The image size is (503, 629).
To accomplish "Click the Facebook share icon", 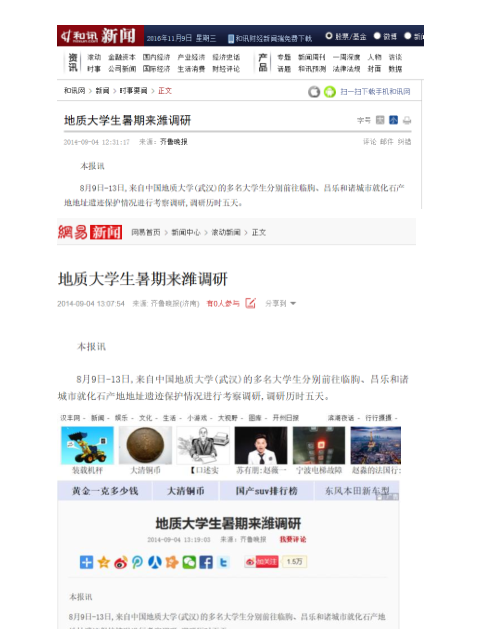I will click(x=206, y=562).
